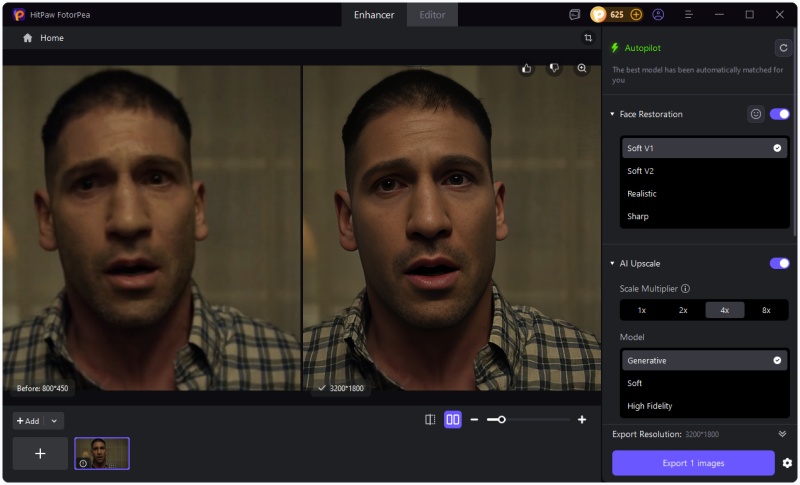Switch to the Editor tab
Screen dimensions: 800x485
(432, 15)
